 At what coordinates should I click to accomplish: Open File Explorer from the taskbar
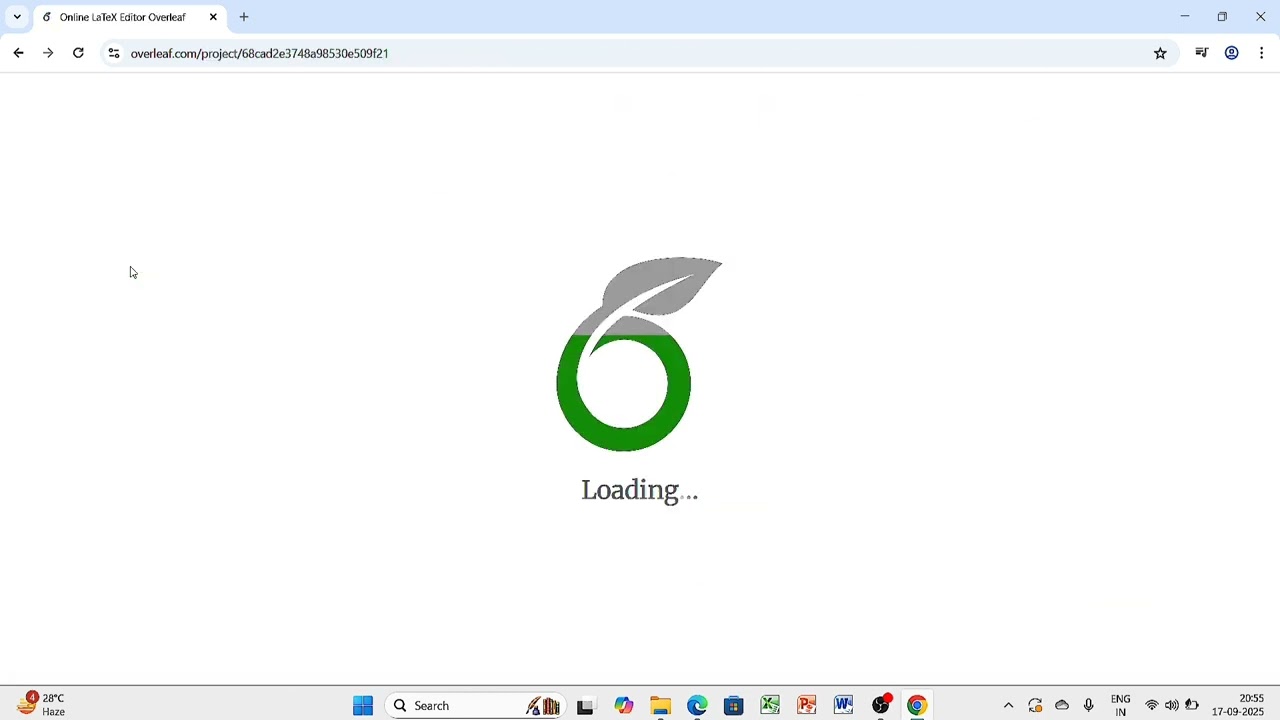[x=660, y=706]
